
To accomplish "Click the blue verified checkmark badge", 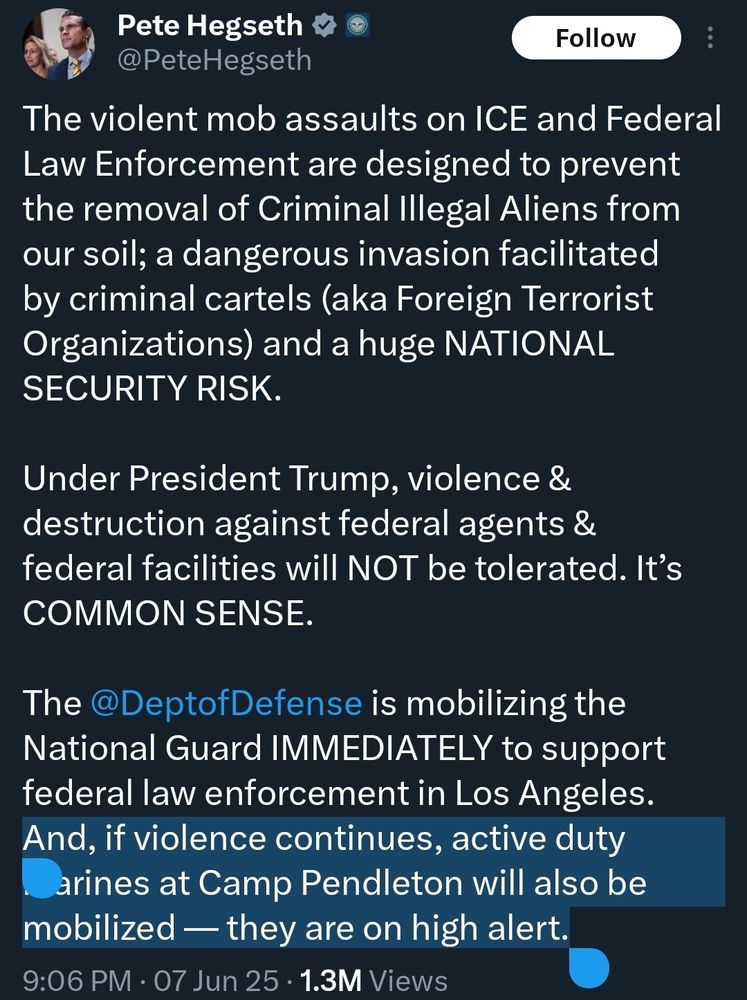I will 324,26.
